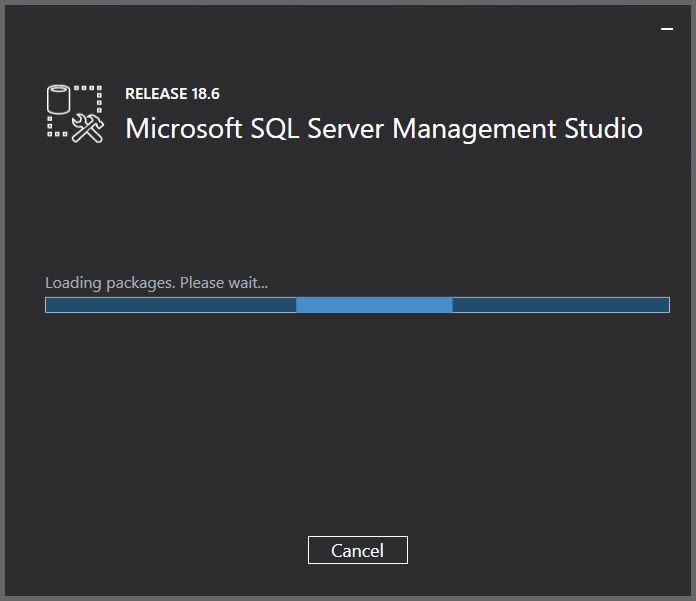Click the word 'RELEASE' above the title

155,94
